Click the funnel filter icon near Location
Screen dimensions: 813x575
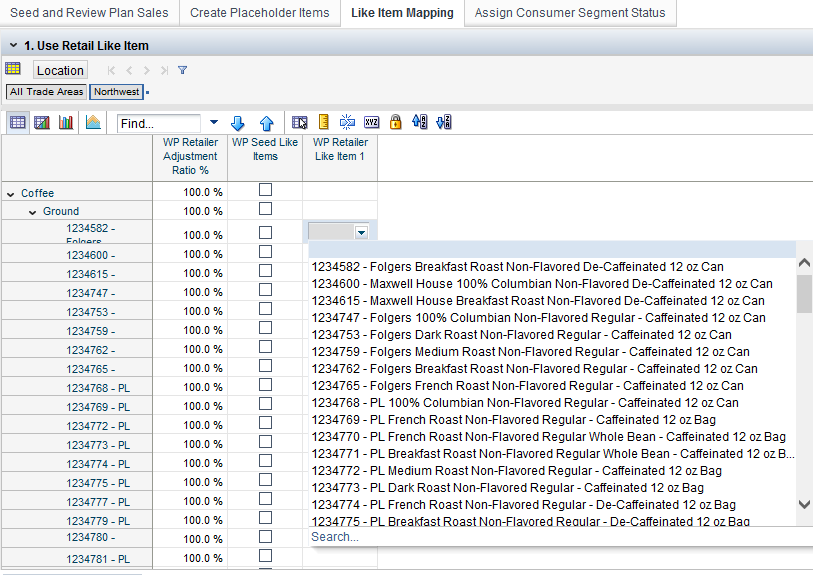(x=182, y=70)
